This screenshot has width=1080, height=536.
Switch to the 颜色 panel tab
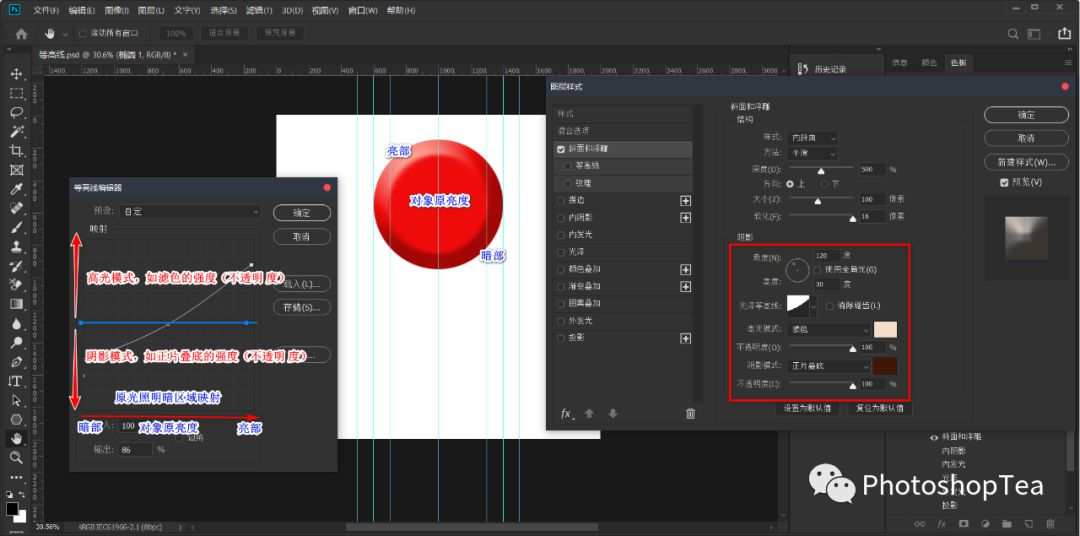[x=929, y=63]
